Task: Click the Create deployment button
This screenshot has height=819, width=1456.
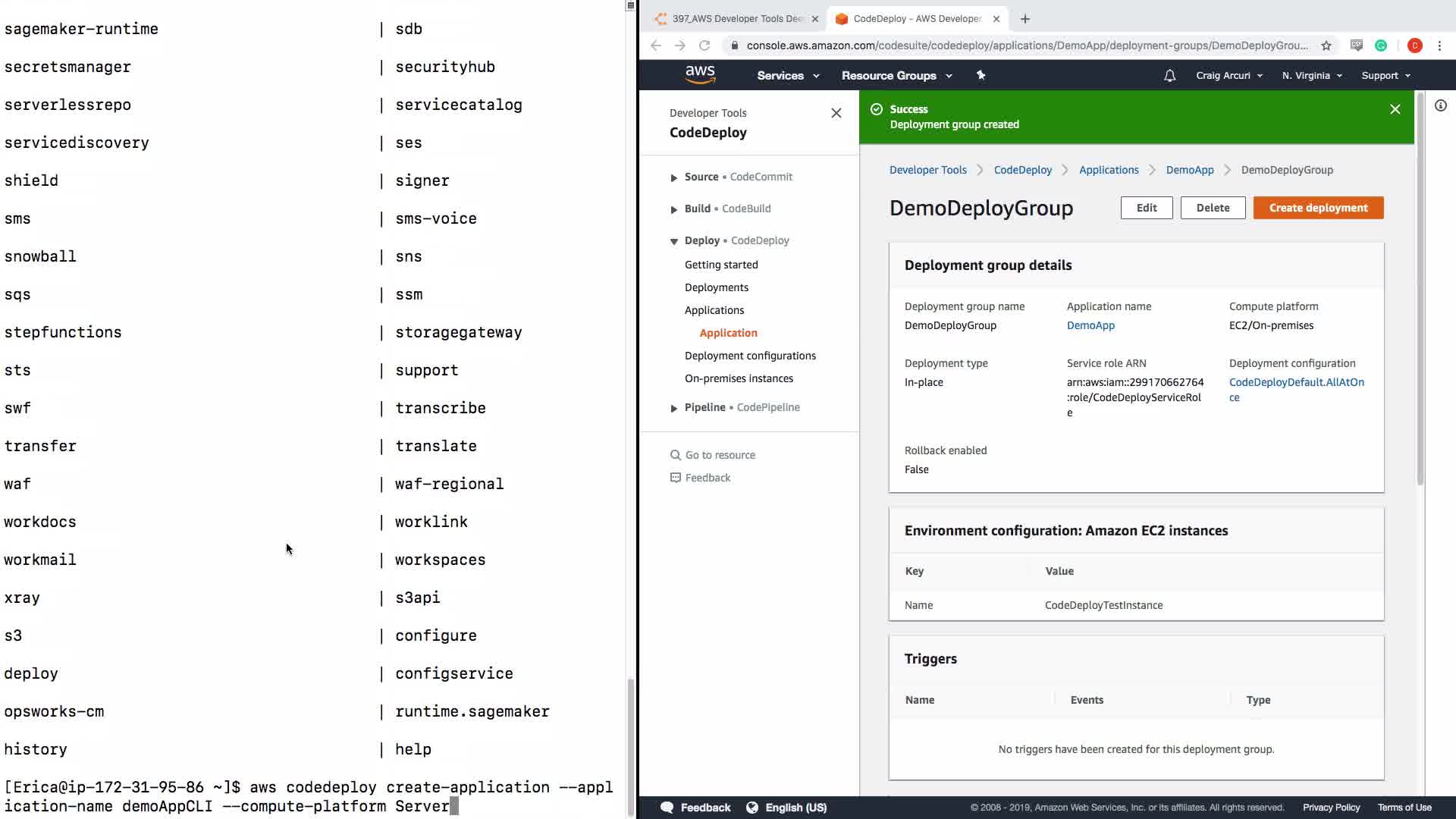Action: (1317, 208)
